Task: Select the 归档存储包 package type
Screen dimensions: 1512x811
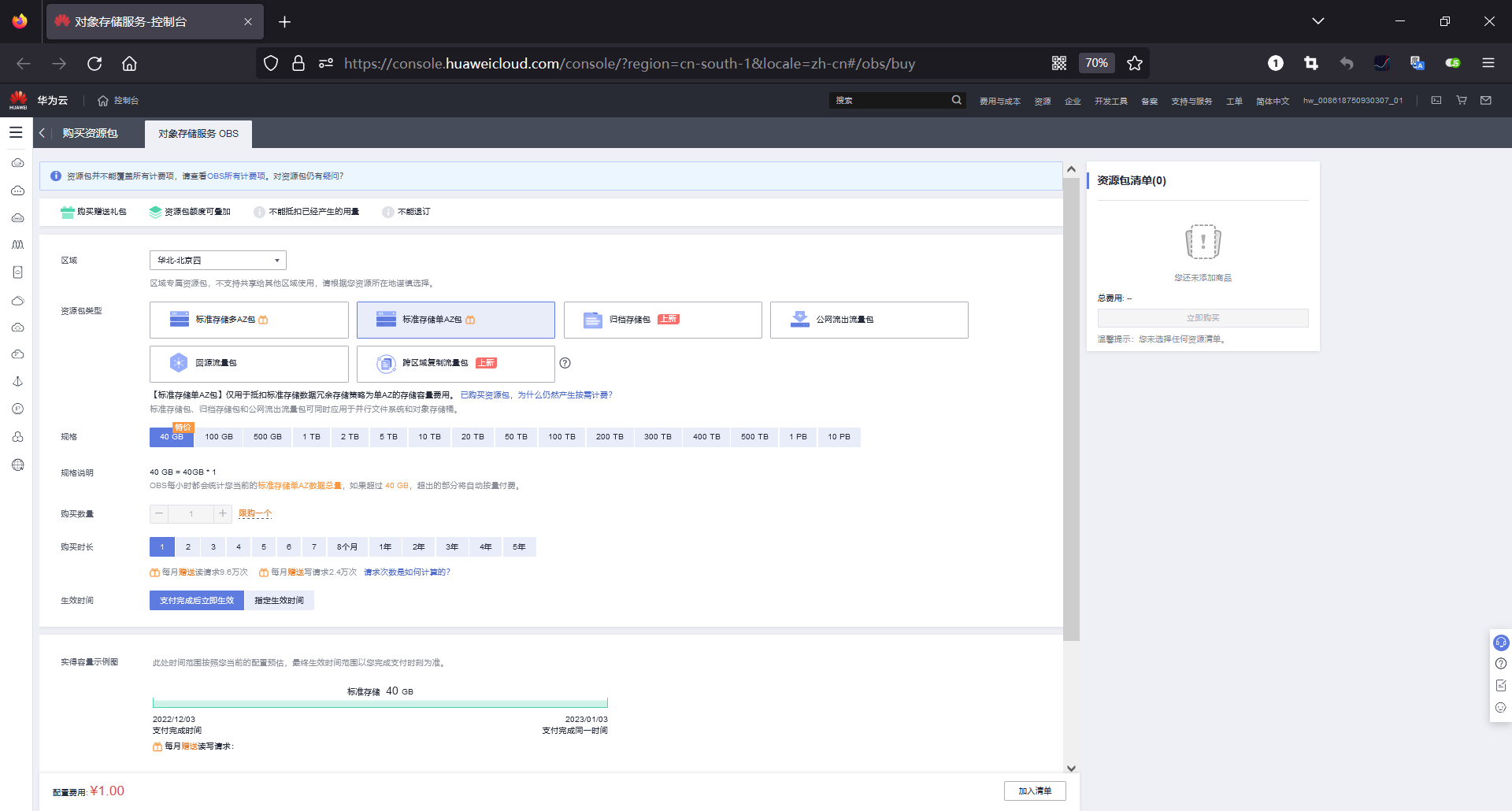Action: click(662, 320)
